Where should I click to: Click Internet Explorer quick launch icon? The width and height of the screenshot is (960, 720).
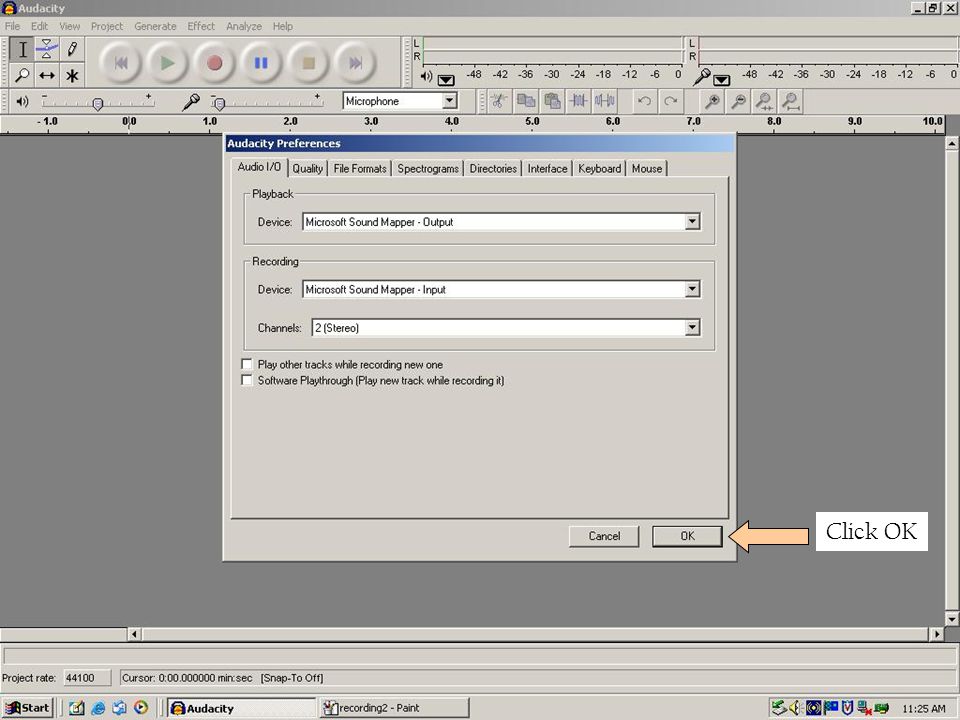click(x=98, y=708)
